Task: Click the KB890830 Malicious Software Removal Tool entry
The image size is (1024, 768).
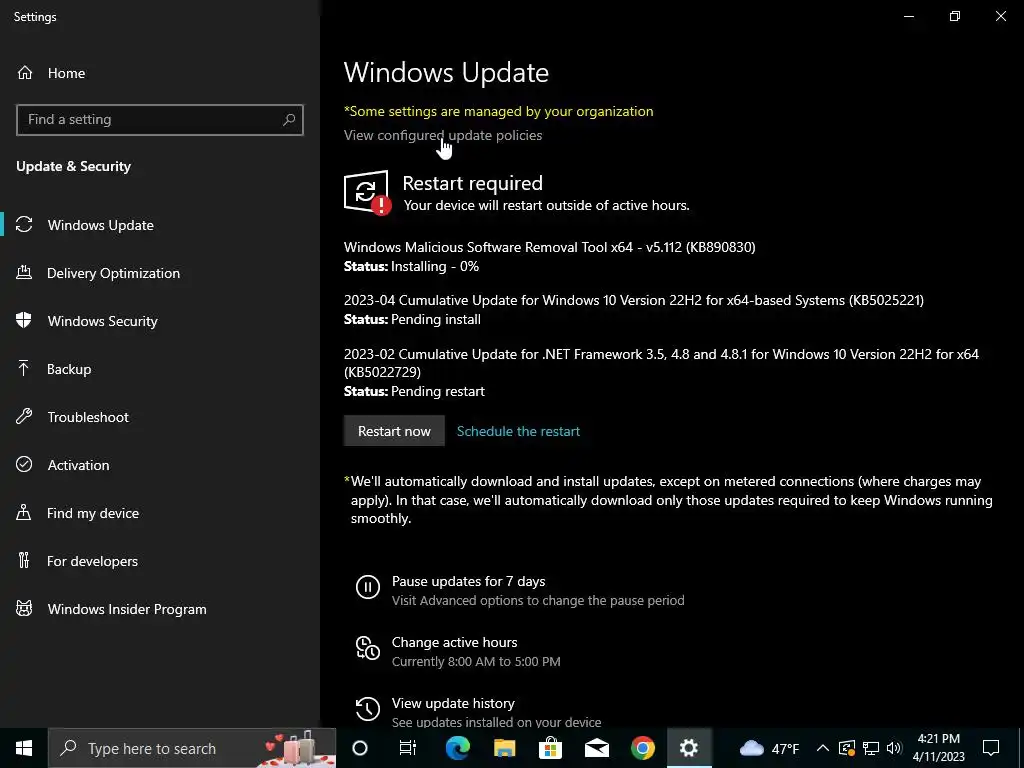Action: coord(549,247)
